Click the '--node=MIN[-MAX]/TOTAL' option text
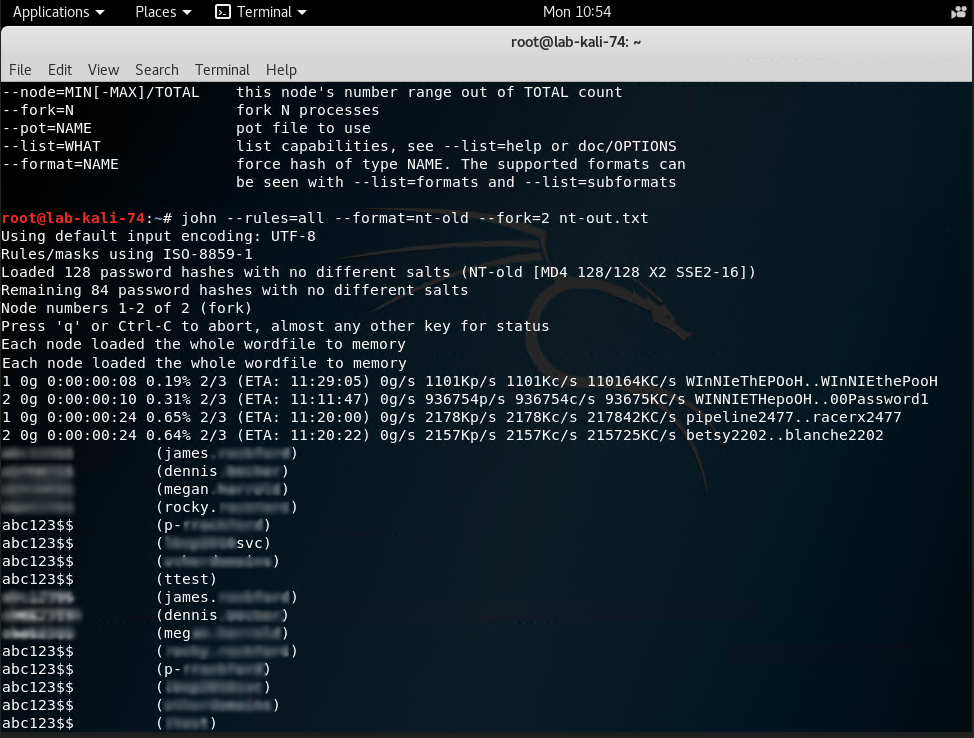The width and height of the screenshot is (974, 738). click(101, 92)
